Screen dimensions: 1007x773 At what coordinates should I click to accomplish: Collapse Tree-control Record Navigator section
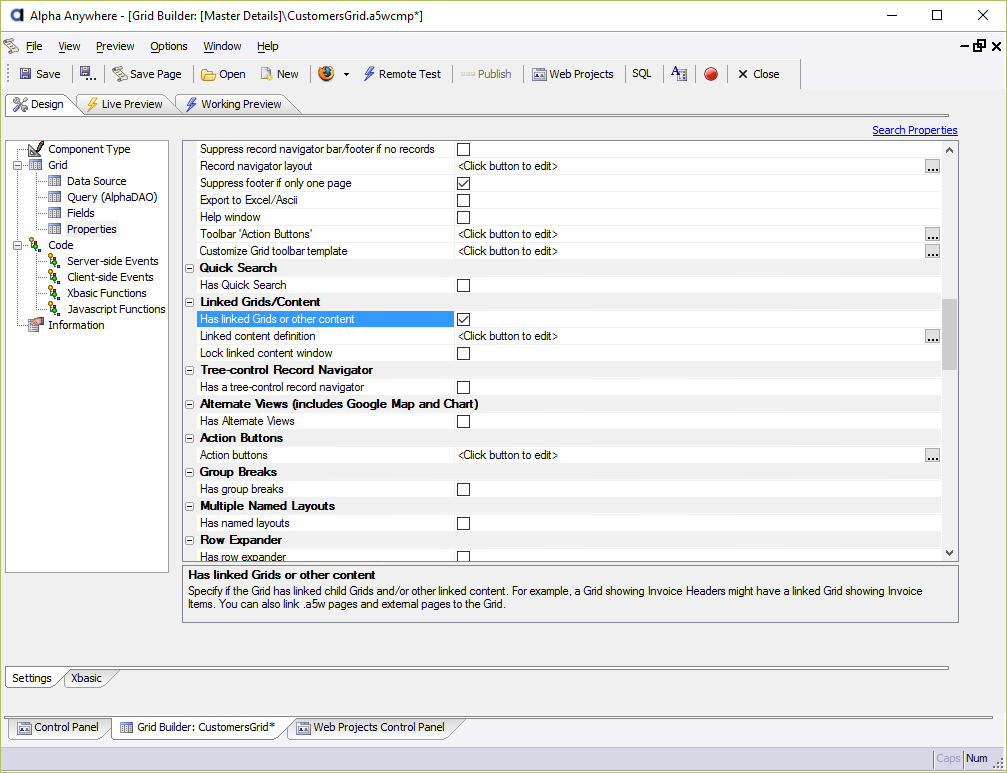[x=189, y=370]
